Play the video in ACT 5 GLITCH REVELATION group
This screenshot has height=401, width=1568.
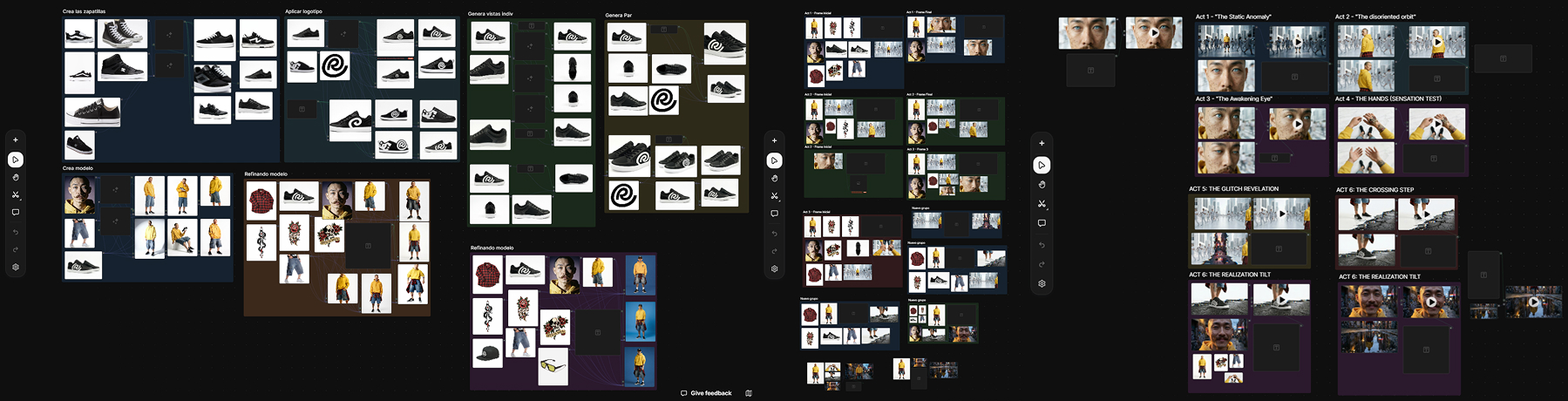tap(1281, 214)
